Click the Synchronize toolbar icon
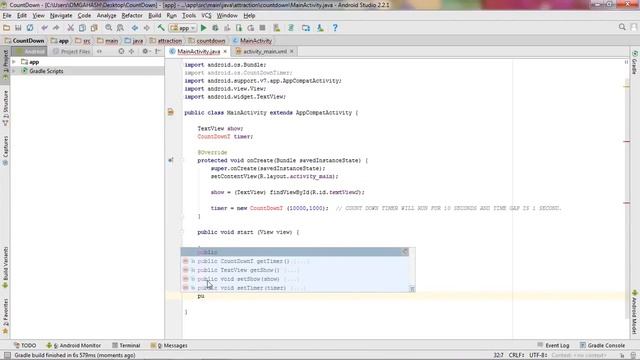The height and width of the screenshot is (360, 640). (x=30, y=28)
